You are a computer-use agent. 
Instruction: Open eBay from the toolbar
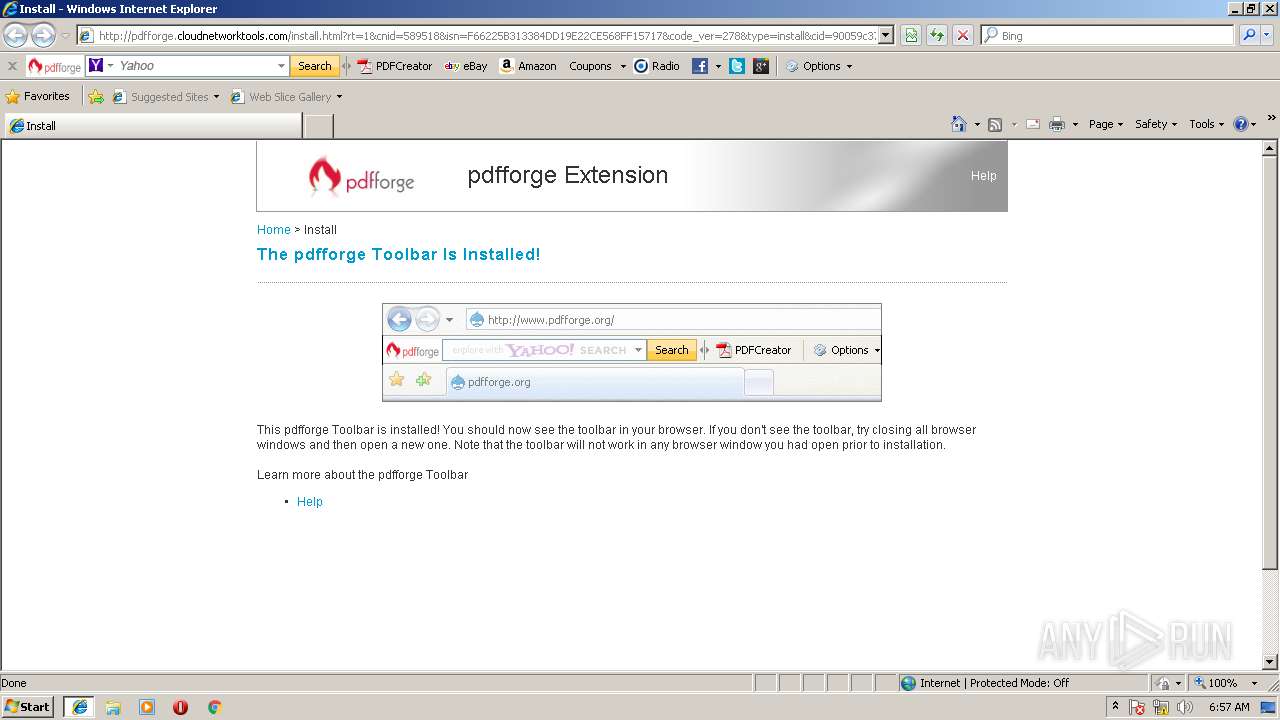[466, 66]
